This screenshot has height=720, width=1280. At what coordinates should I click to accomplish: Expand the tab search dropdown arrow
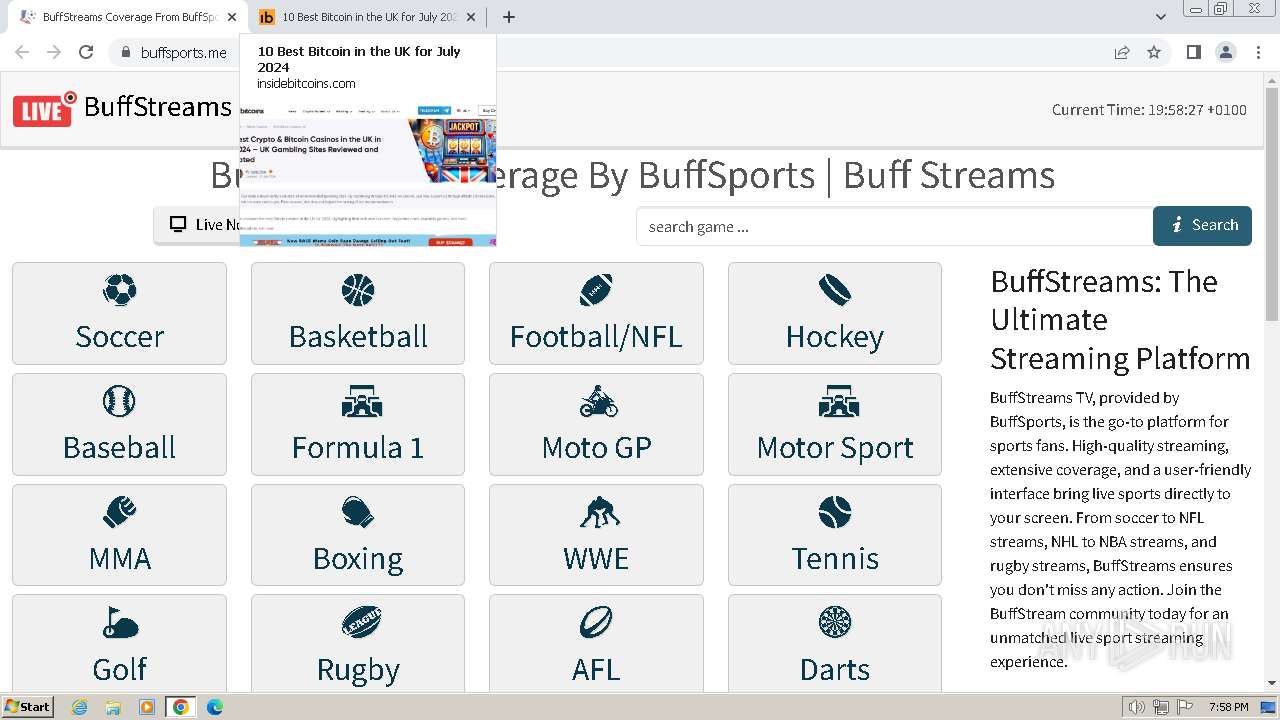[x=1160, y=17]
